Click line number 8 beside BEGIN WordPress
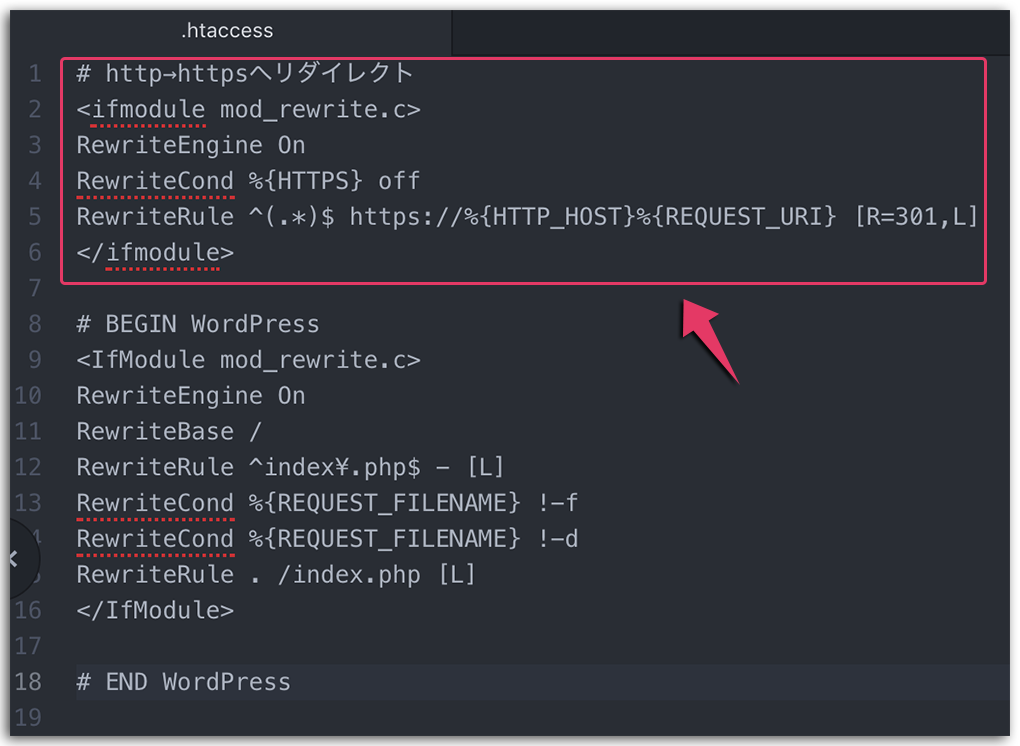 click(36, 323)
